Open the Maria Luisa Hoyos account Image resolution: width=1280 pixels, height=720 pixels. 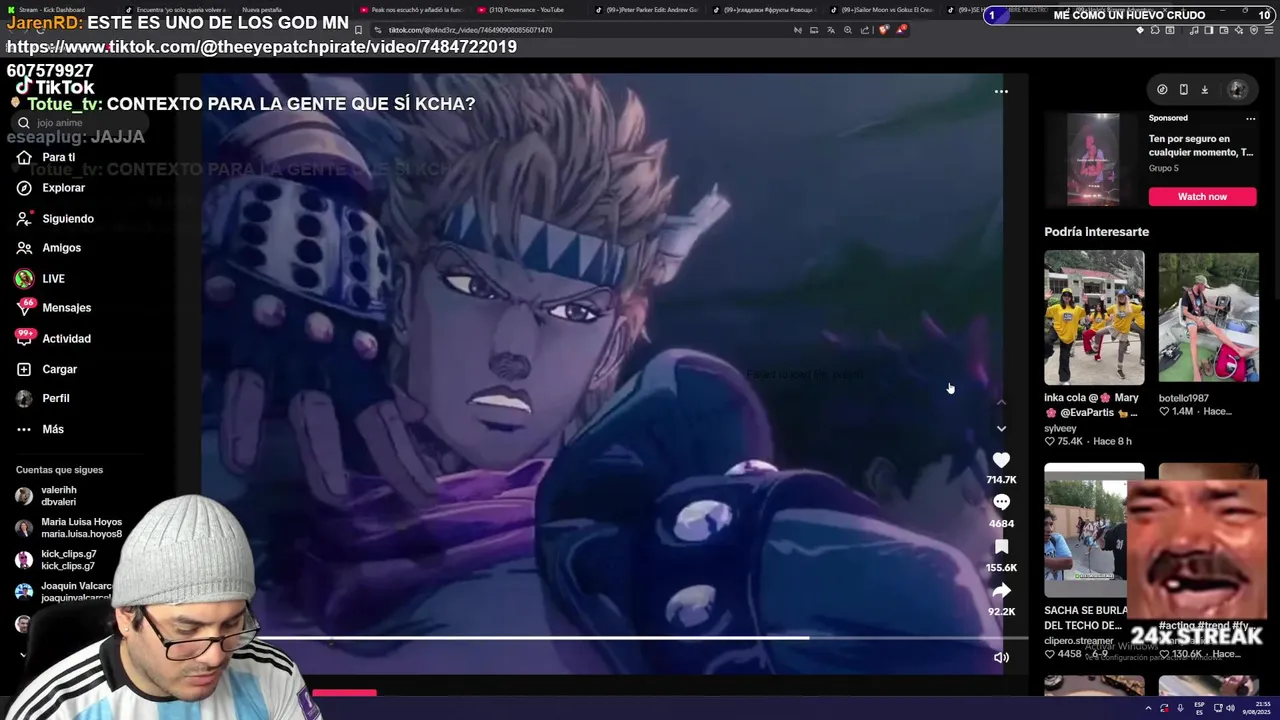pos(68,528)
